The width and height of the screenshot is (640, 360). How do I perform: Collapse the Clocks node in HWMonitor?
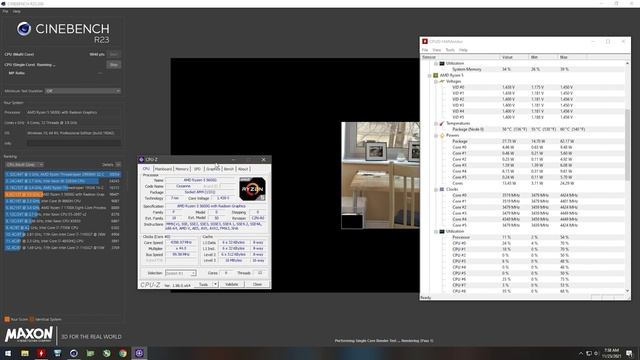click(x=436, y=189)
